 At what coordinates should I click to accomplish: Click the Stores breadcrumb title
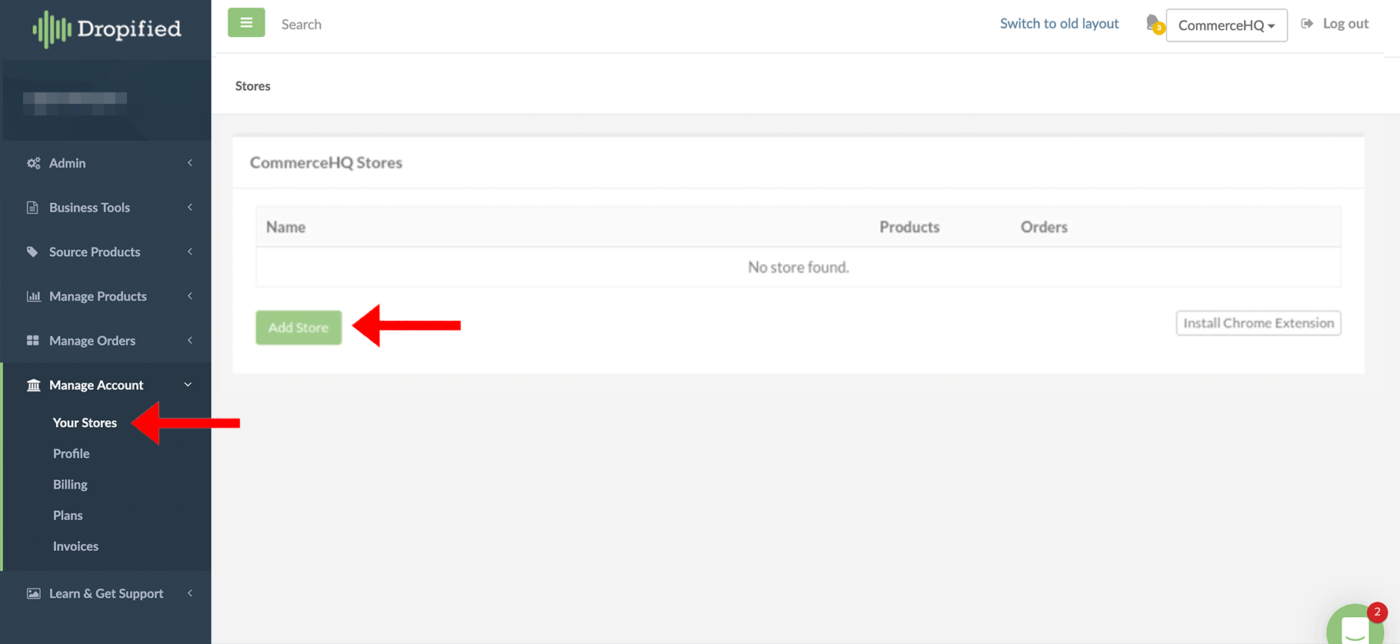(x=253, y=86)
